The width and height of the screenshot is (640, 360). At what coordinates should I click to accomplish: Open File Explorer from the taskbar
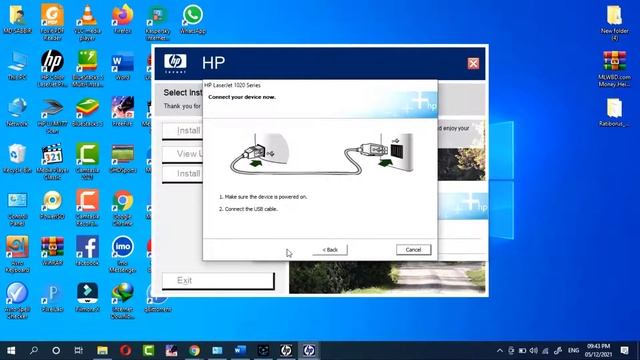102,350
